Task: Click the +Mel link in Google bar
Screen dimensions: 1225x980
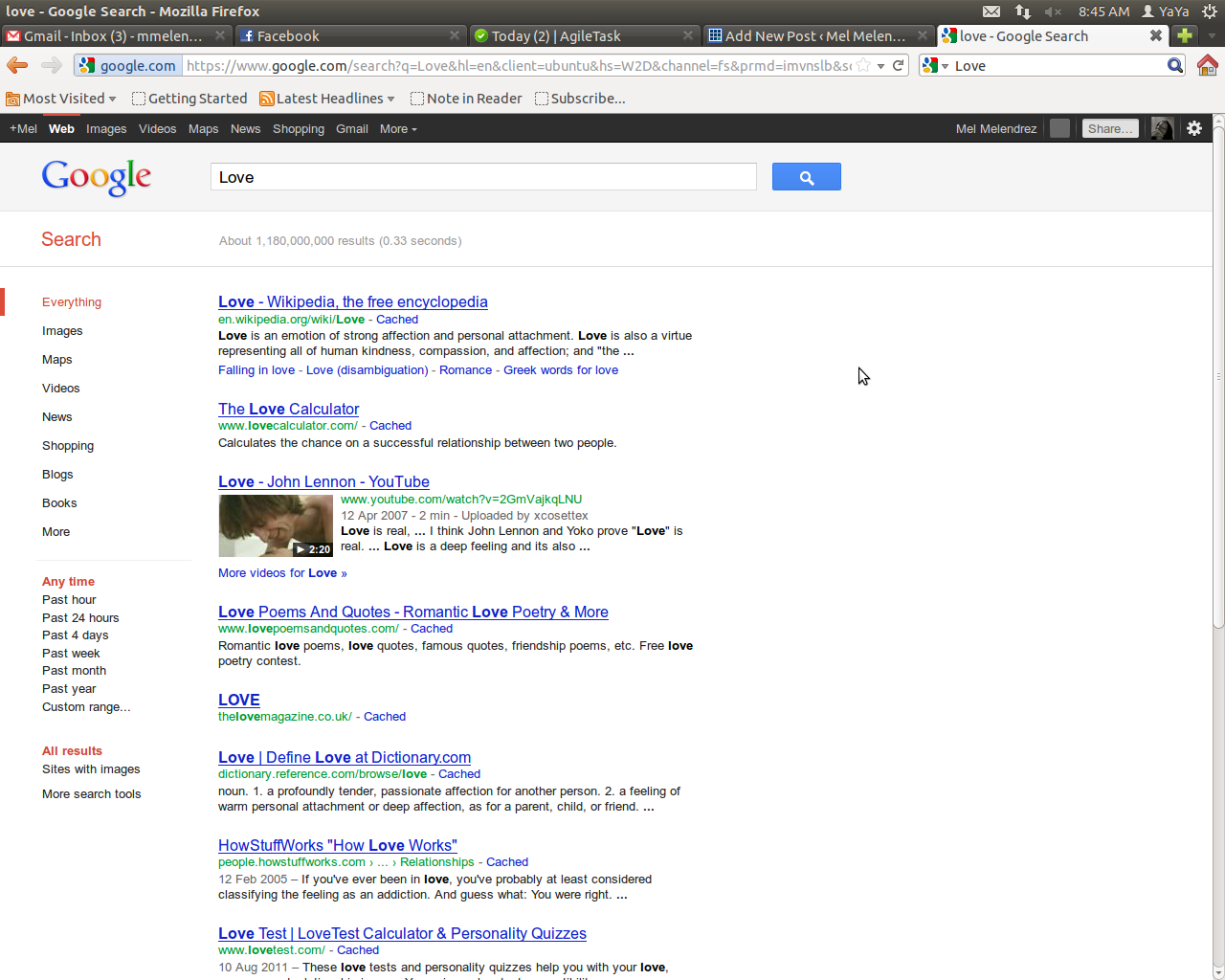Action: pos(23,128)
